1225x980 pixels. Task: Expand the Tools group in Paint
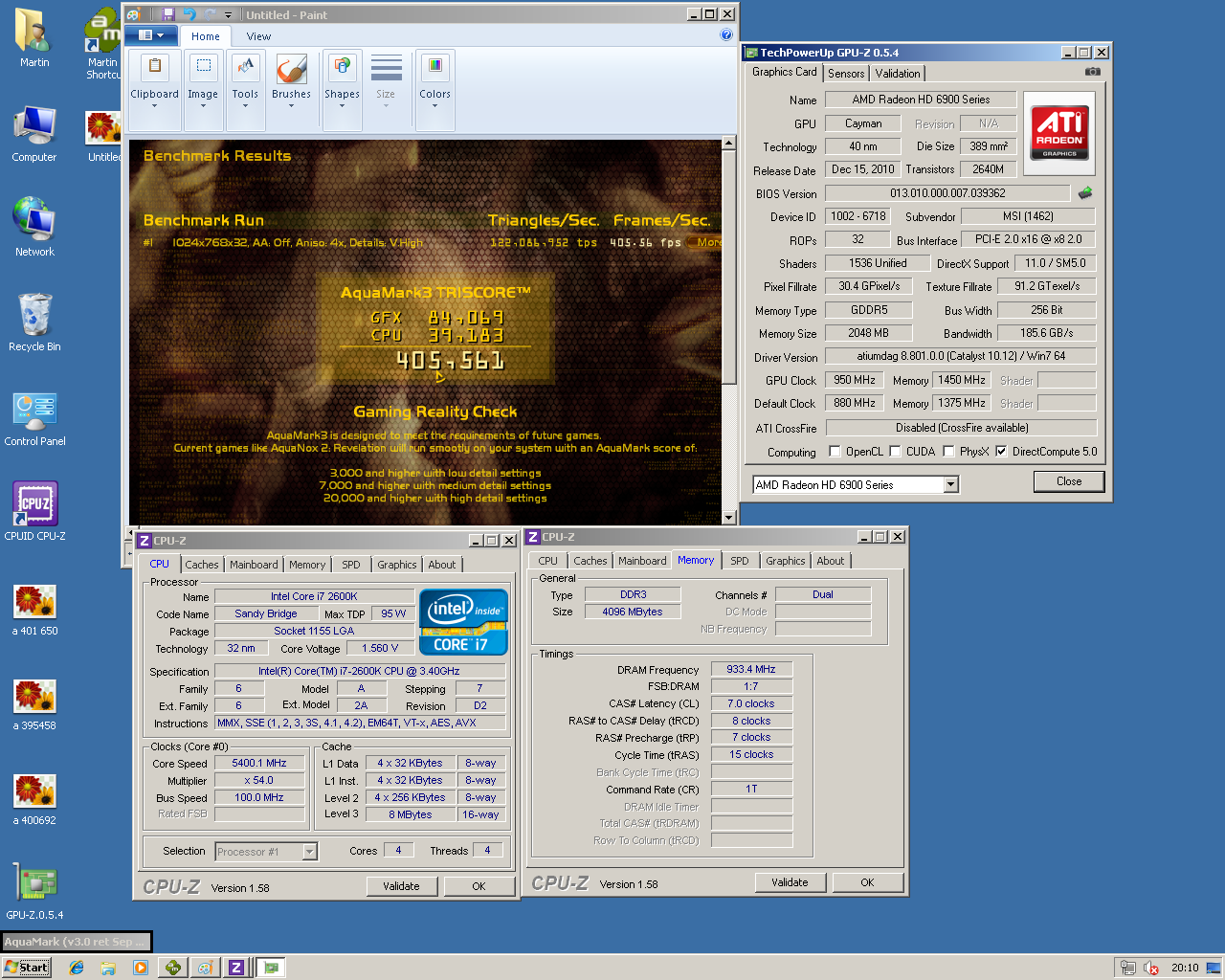245,91
